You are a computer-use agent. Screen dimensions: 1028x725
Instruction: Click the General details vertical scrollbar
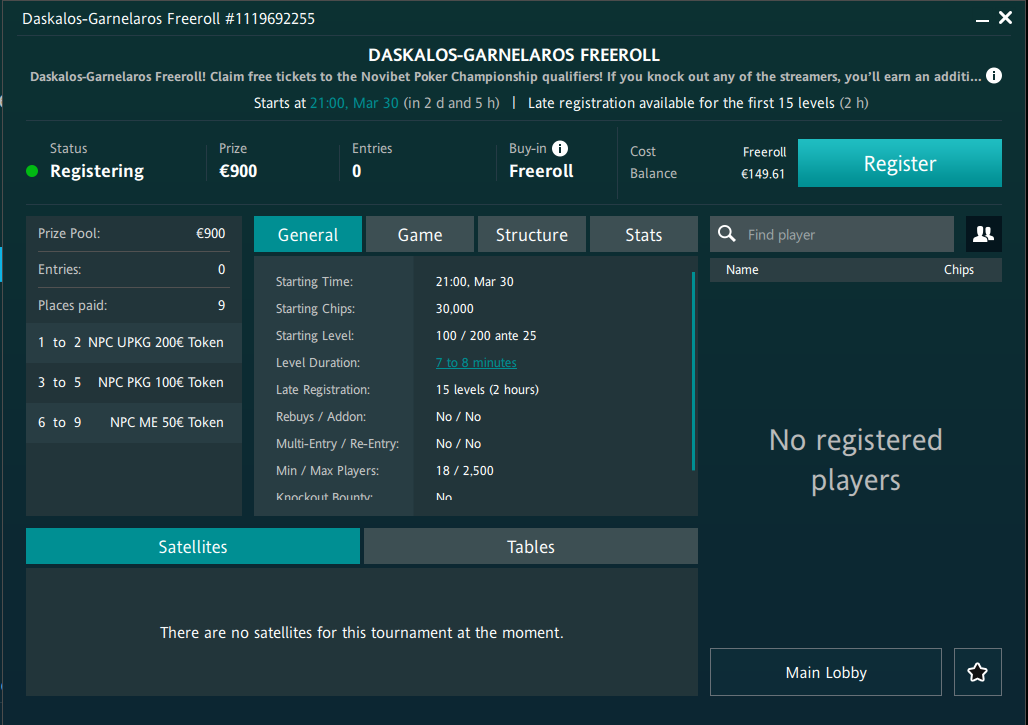(693, 370)
